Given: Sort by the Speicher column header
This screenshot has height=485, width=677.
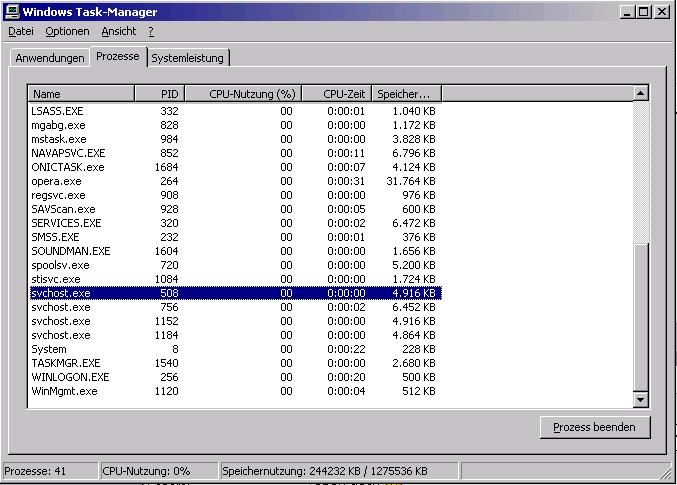Looking at the screenshot, I should point(407,94).
